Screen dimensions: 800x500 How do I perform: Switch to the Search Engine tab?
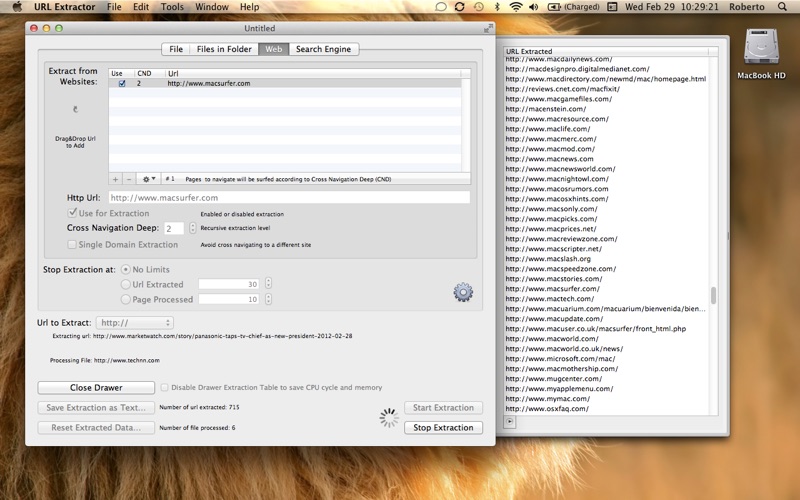324,48
